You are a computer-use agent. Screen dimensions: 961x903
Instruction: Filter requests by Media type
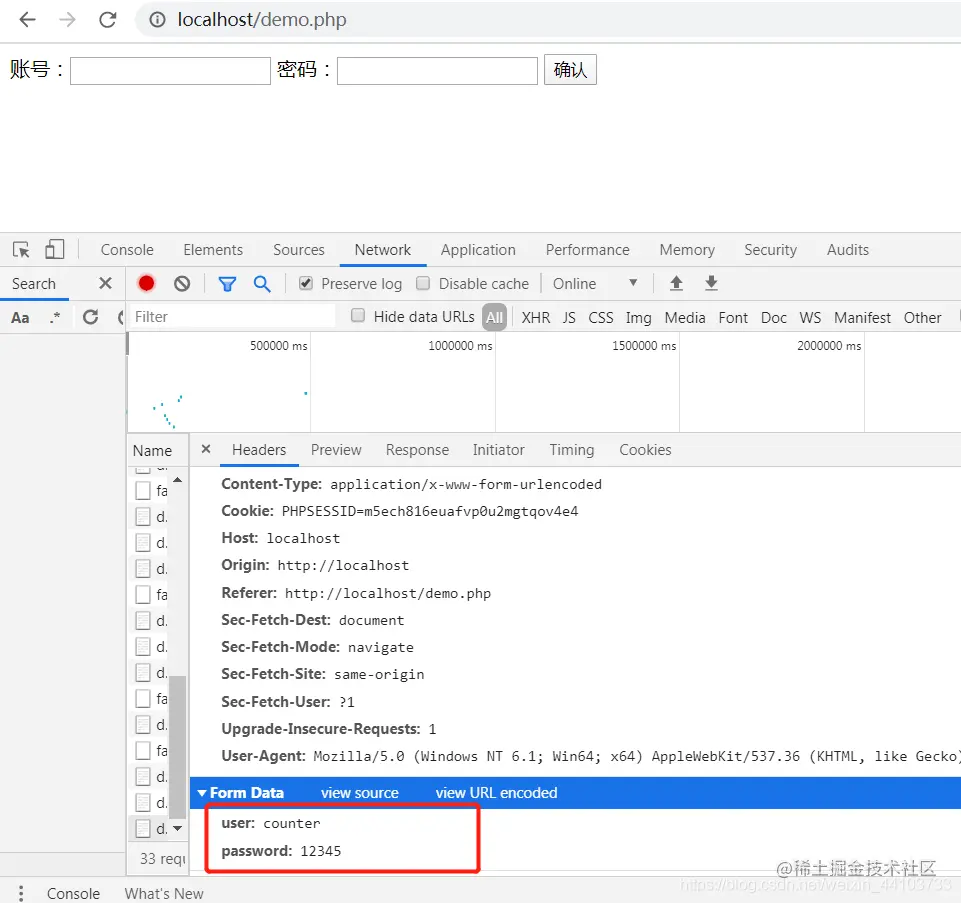click(x=685, y=318)
